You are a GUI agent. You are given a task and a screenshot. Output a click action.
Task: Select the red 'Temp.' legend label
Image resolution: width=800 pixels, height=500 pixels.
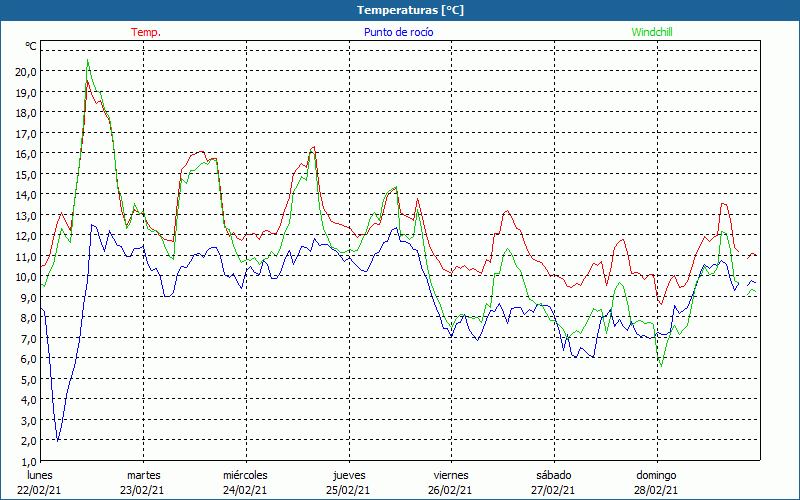pyautogui.click(x=146, y=32)
